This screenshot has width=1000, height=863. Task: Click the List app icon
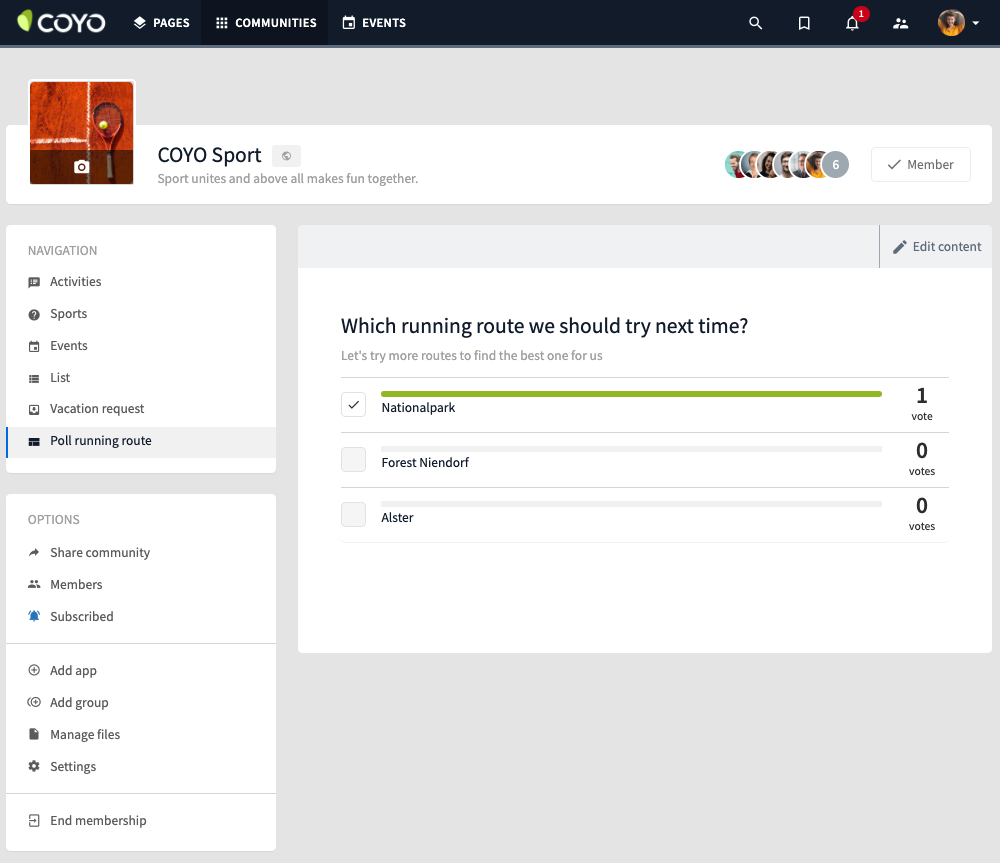[34, 378]
